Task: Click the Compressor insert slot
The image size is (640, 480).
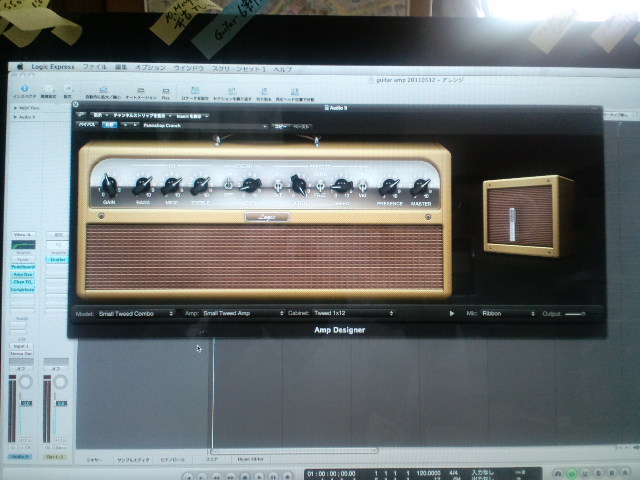Action: point(23,289)
